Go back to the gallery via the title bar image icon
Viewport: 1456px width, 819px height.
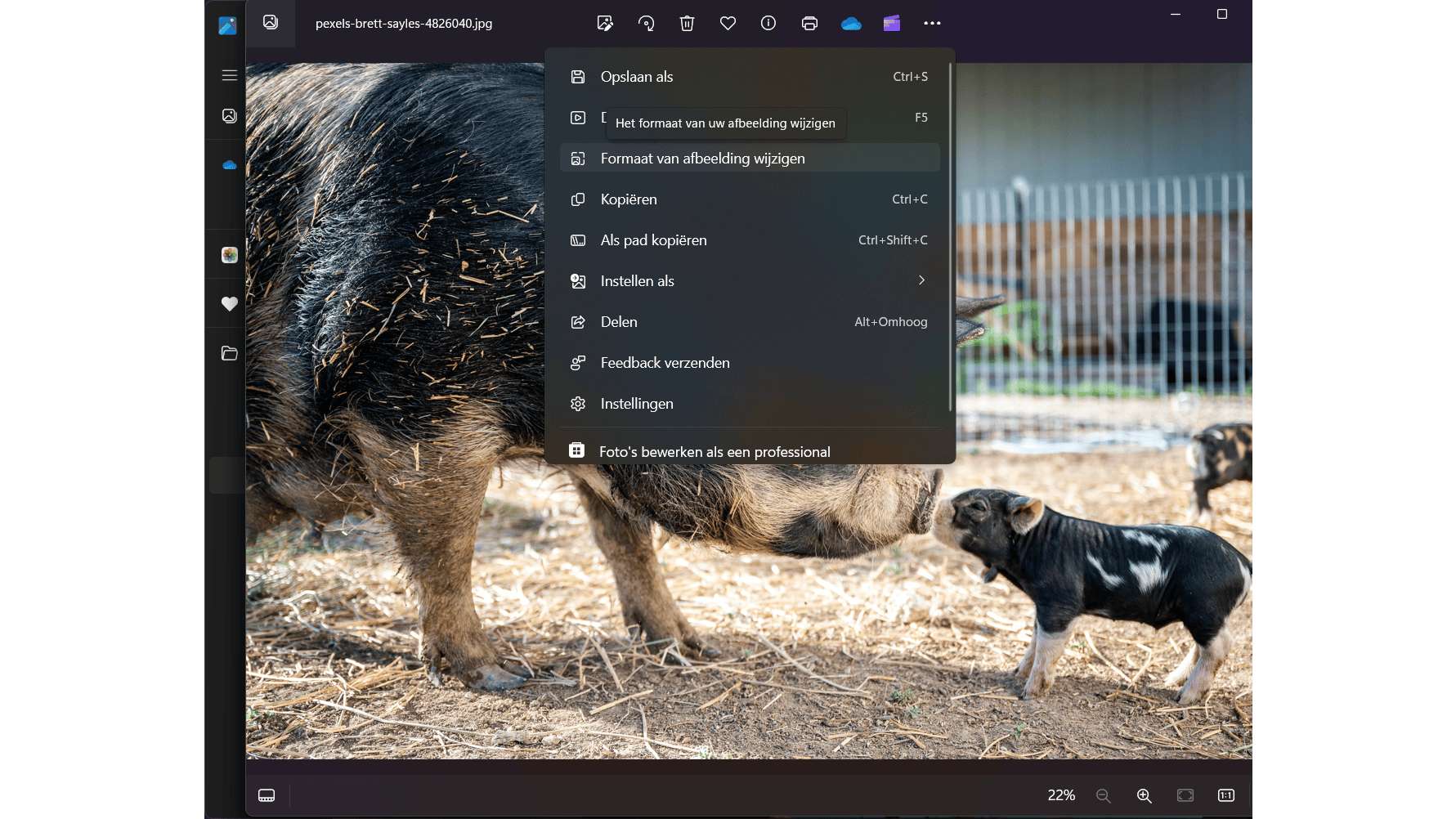(271, 23)
